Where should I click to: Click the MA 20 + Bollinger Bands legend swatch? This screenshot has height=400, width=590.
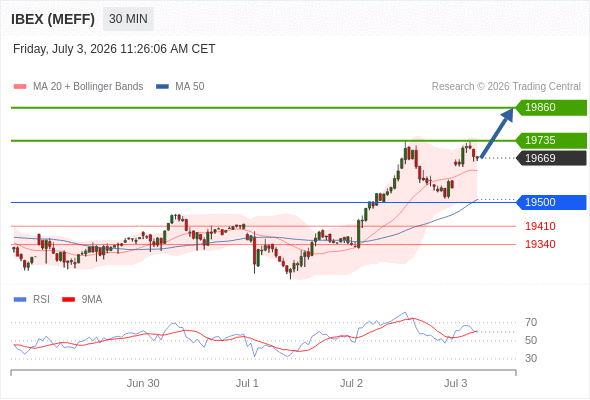20,87
